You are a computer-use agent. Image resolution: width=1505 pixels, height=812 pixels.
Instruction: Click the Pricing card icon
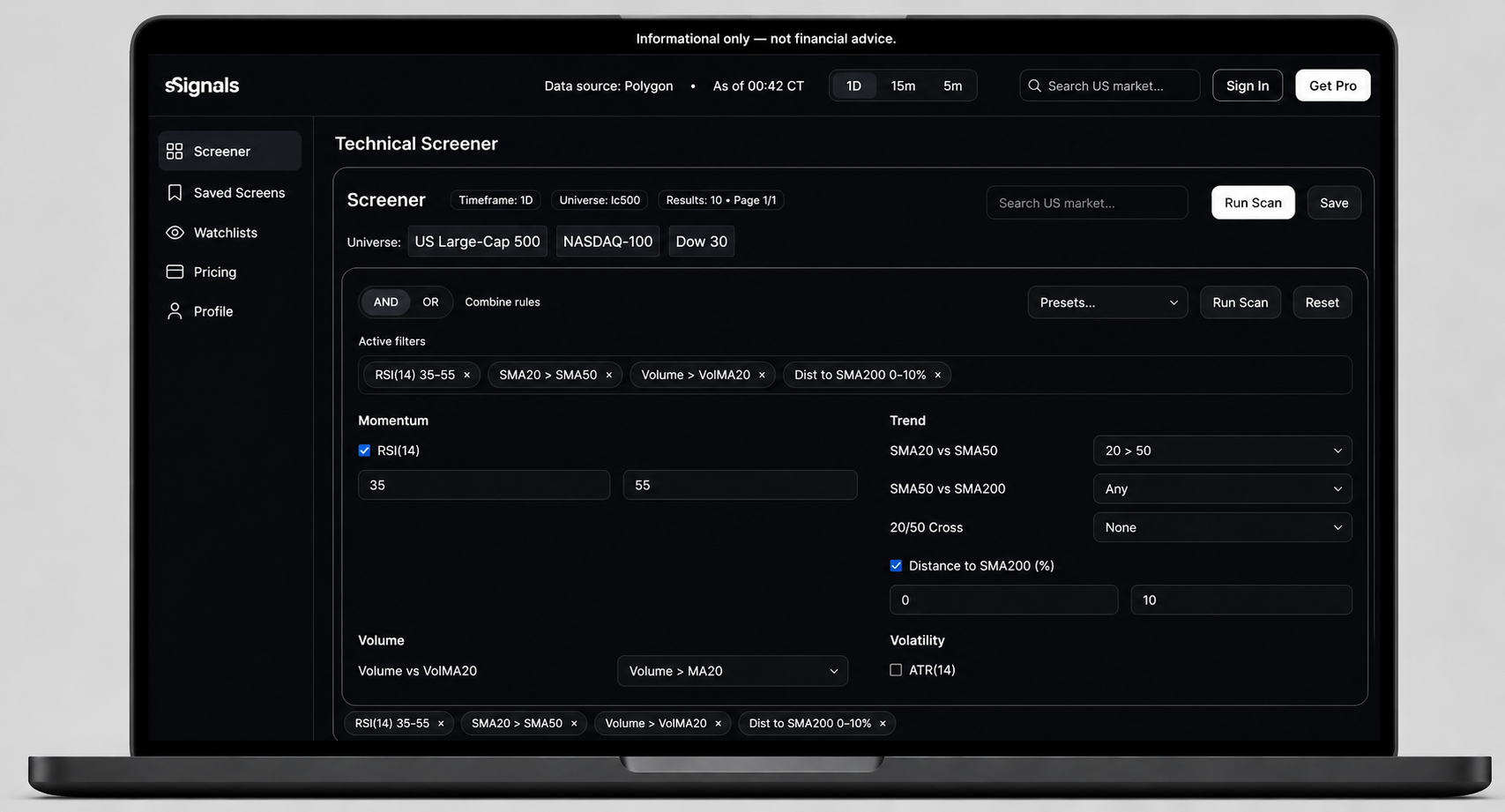click(175, 272)
